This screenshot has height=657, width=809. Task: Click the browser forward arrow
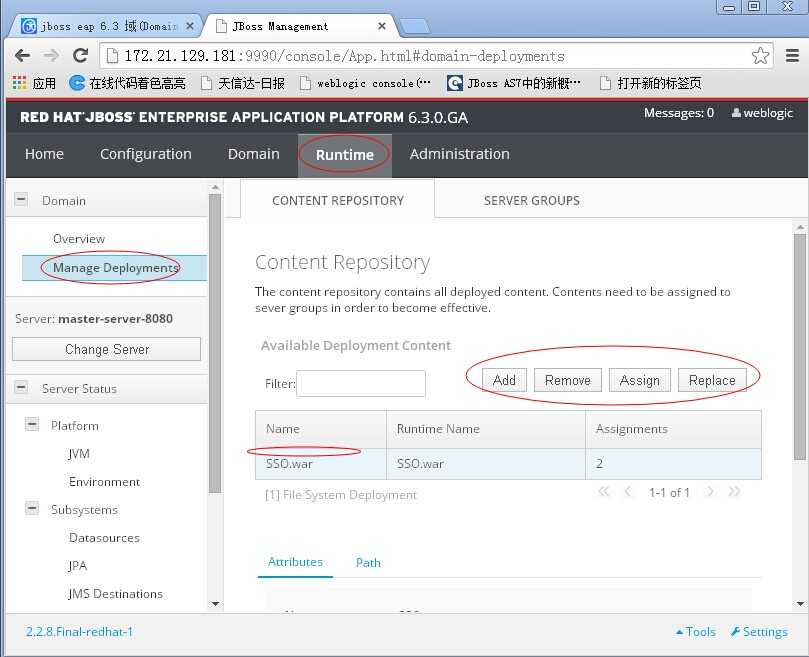(x=51, y=55)
